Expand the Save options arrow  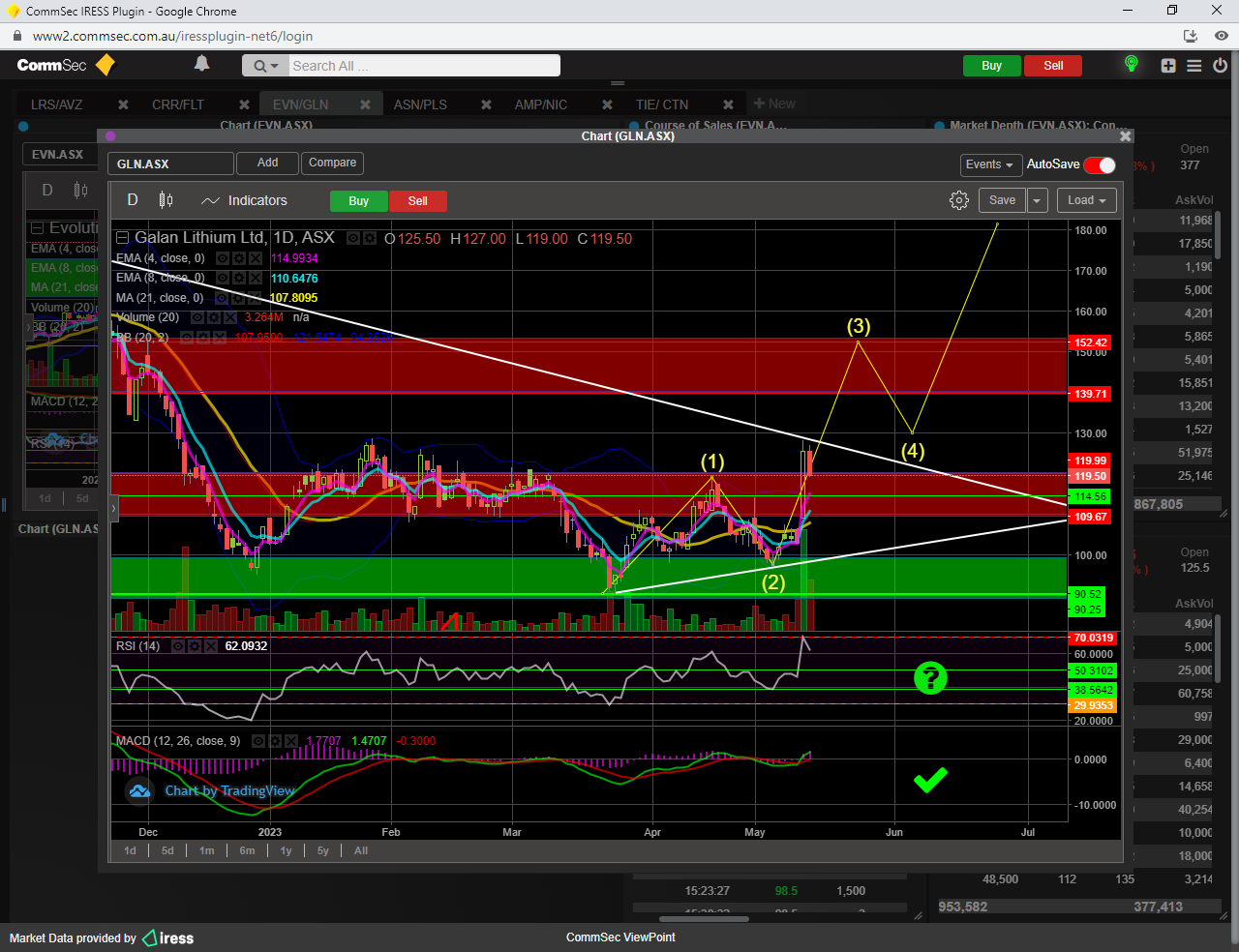tap(1037, 200)
